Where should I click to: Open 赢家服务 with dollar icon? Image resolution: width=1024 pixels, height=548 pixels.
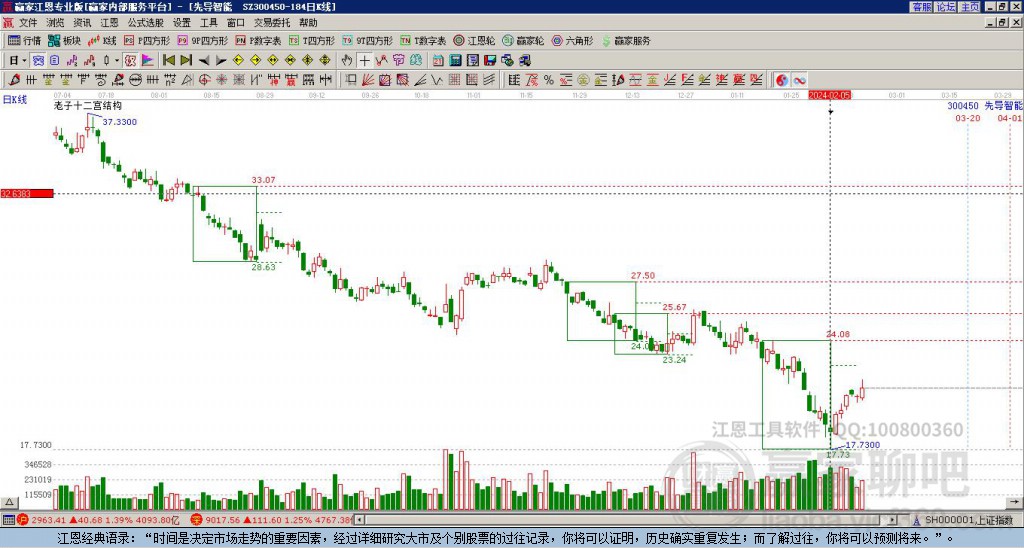point(626,40)
